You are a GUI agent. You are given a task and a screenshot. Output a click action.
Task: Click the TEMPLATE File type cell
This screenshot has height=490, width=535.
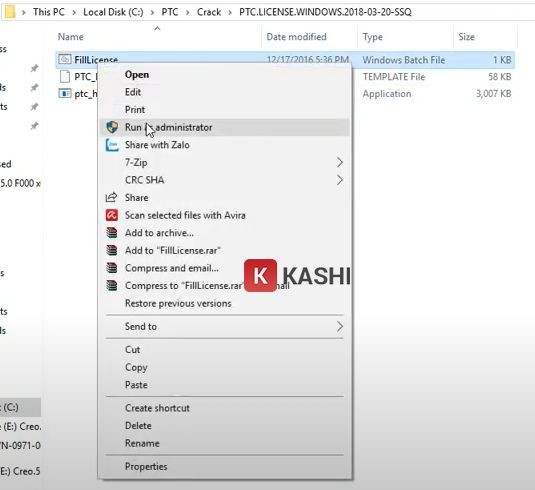[394, 77]
